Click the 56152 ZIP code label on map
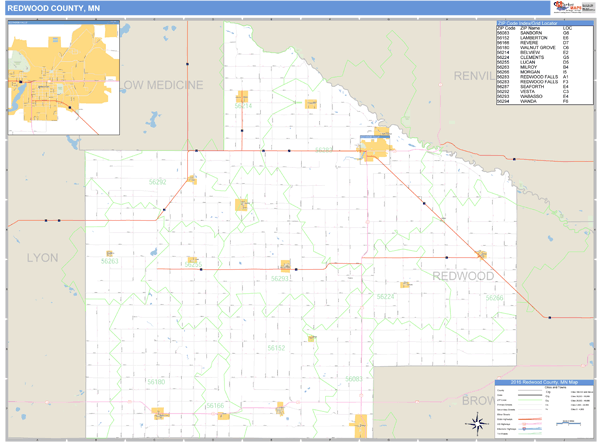 click(x=277, y=347)
